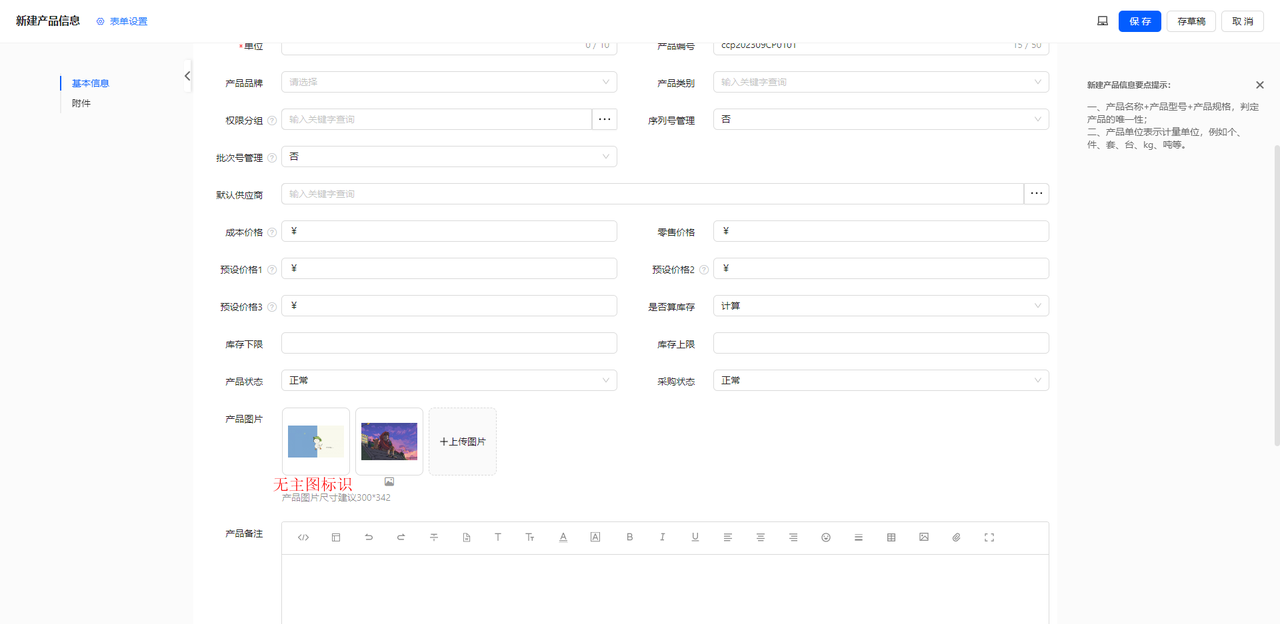Click the 存草稿 button
1280x624 pixels.
pos(1191,21)
